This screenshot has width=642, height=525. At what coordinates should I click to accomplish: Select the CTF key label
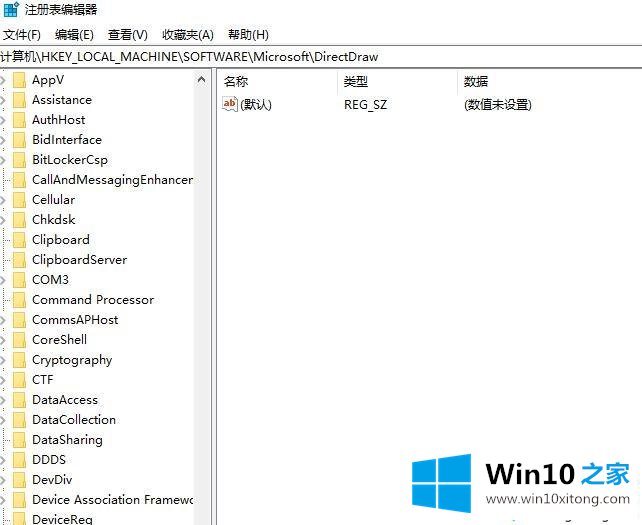[x=43, y=380]
